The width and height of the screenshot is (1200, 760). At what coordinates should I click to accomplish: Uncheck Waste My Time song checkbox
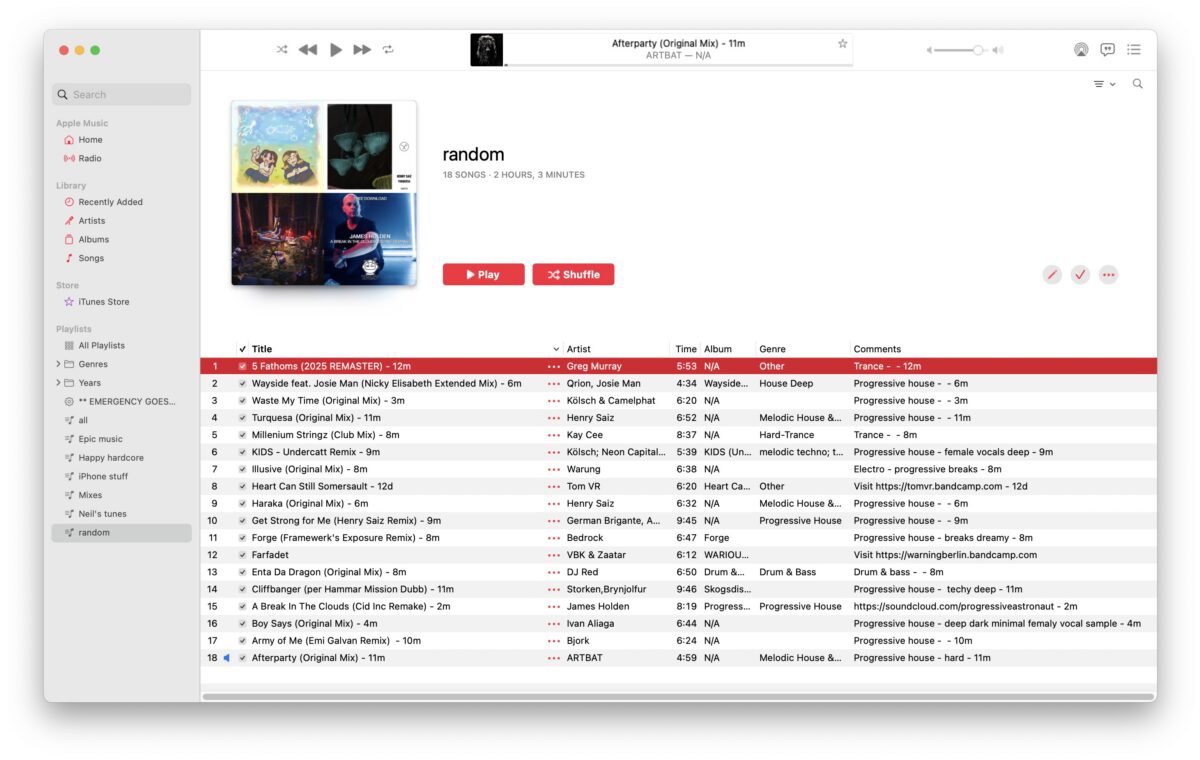[x=242, y=401]
